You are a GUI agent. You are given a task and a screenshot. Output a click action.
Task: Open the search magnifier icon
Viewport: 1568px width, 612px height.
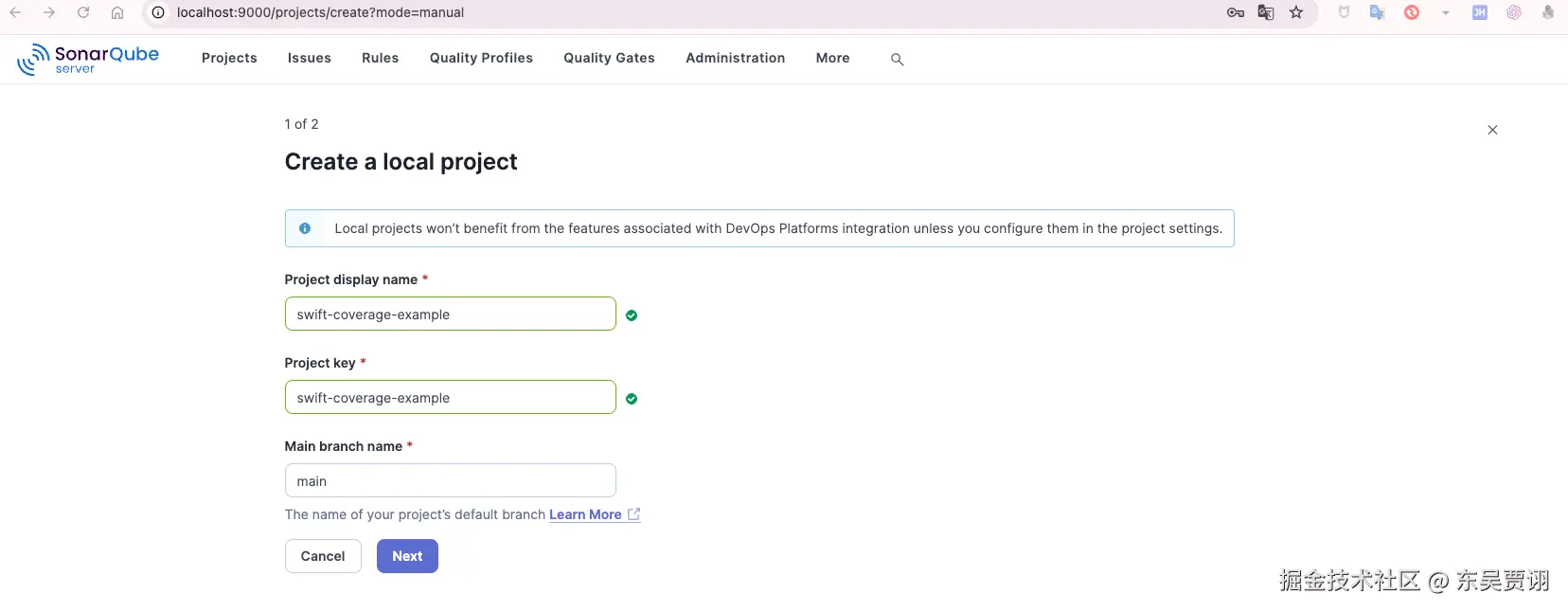(x=897, y=60)
